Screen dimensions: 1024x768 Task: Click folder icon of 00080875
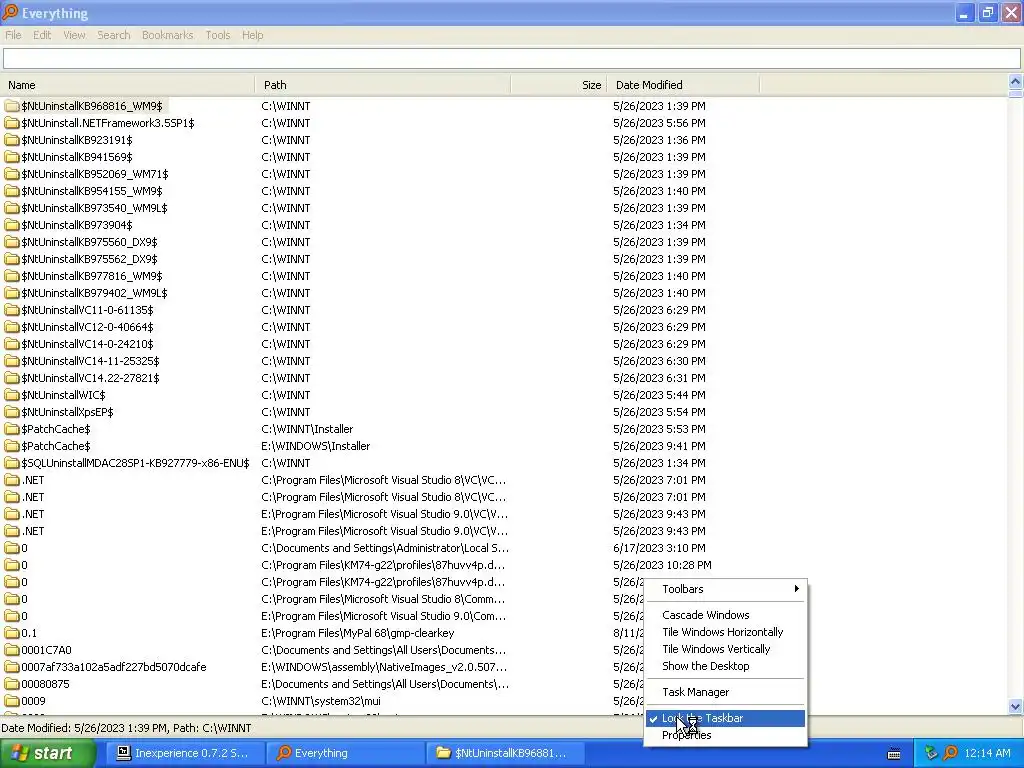[12, 684]
